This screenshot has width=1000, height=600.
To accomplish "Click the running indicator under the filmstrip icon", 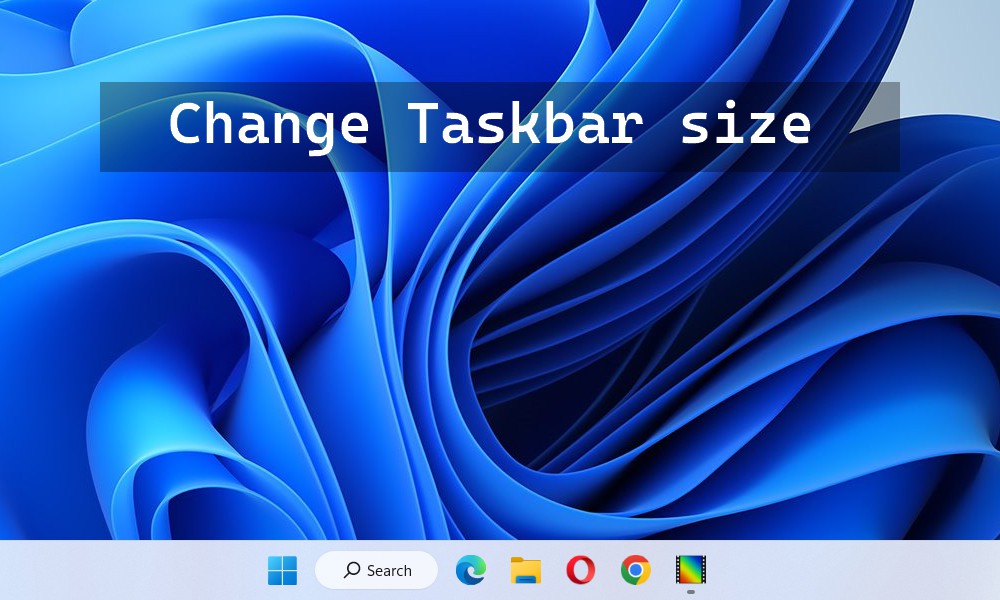I will (691, 591).
